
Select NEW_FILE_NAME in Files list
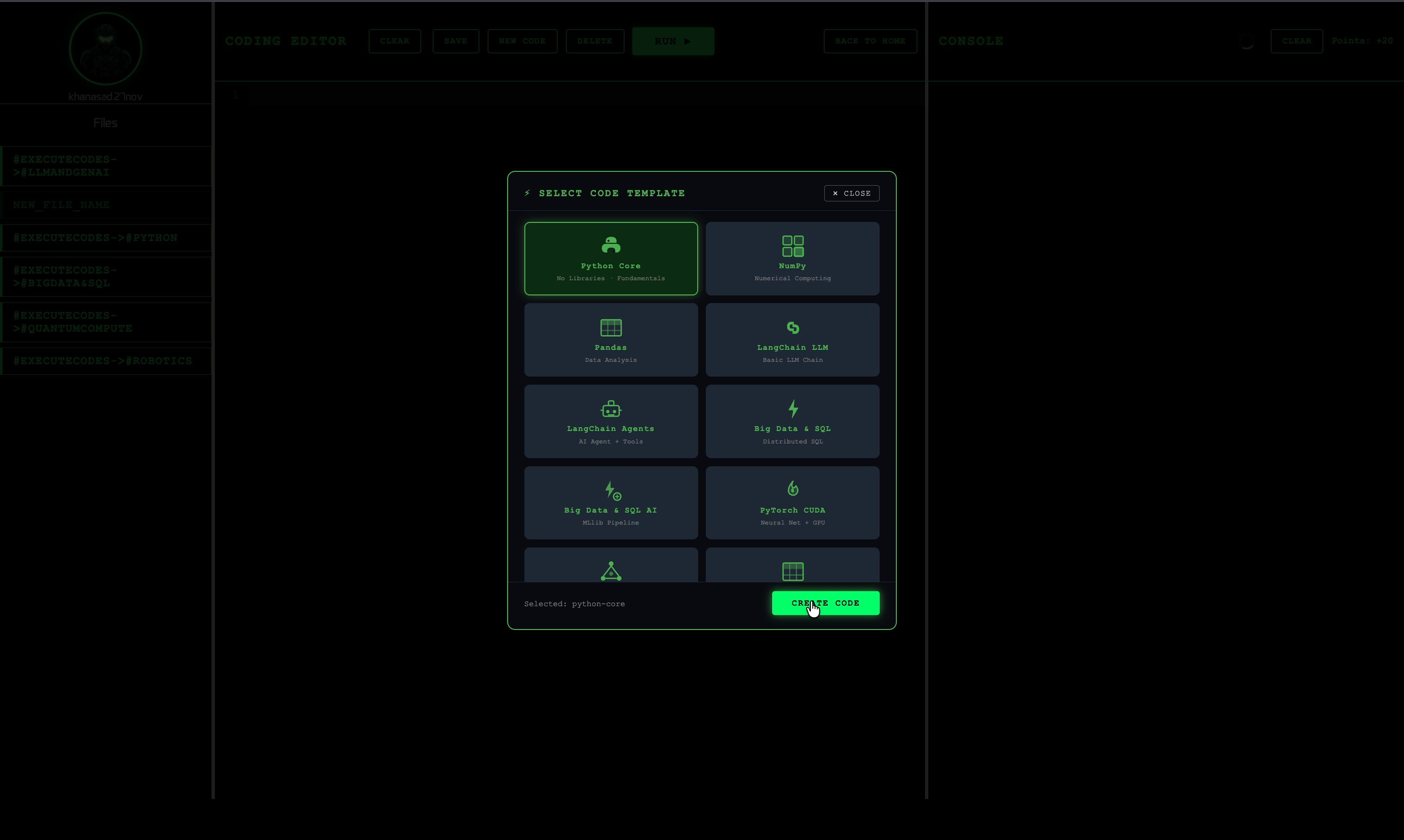(x=106, y=205)
